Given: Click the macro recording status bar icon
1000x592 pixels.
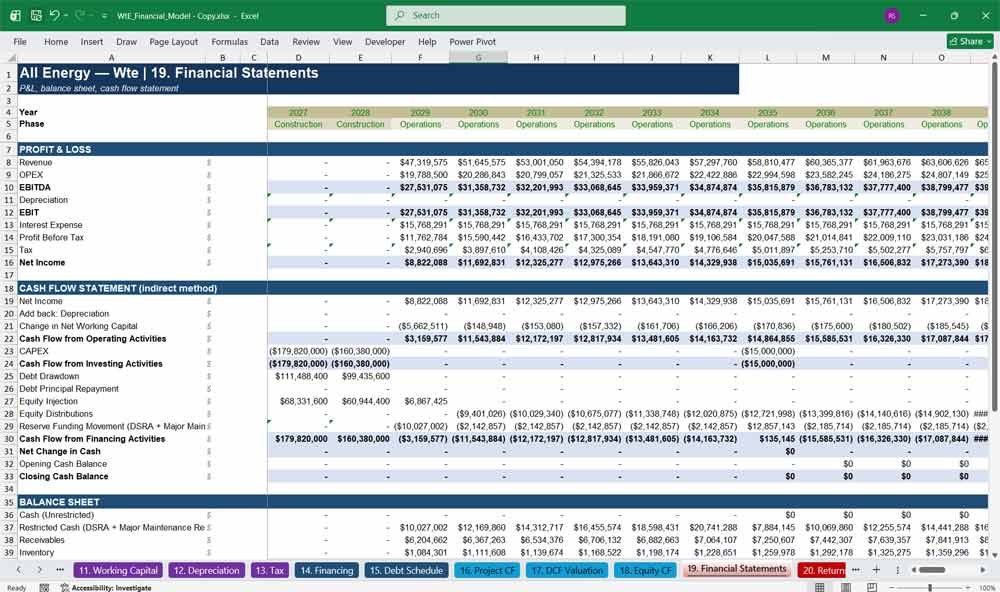Looking at the screenshot, I should click(x=44, y=588).
